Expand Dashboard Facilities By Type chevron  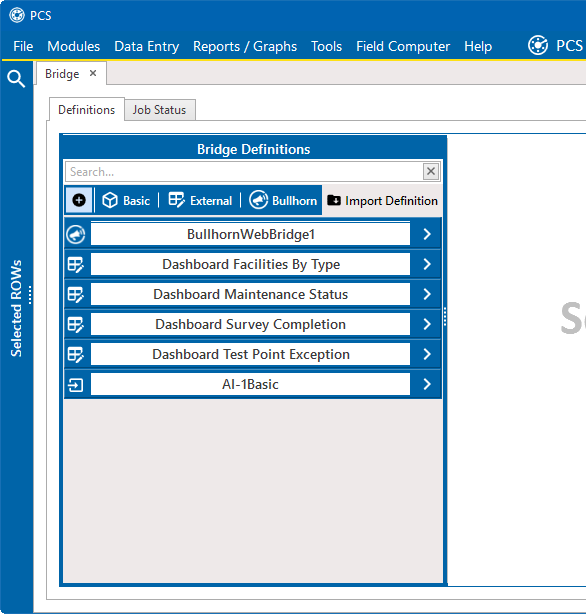(x=427, y=264)
